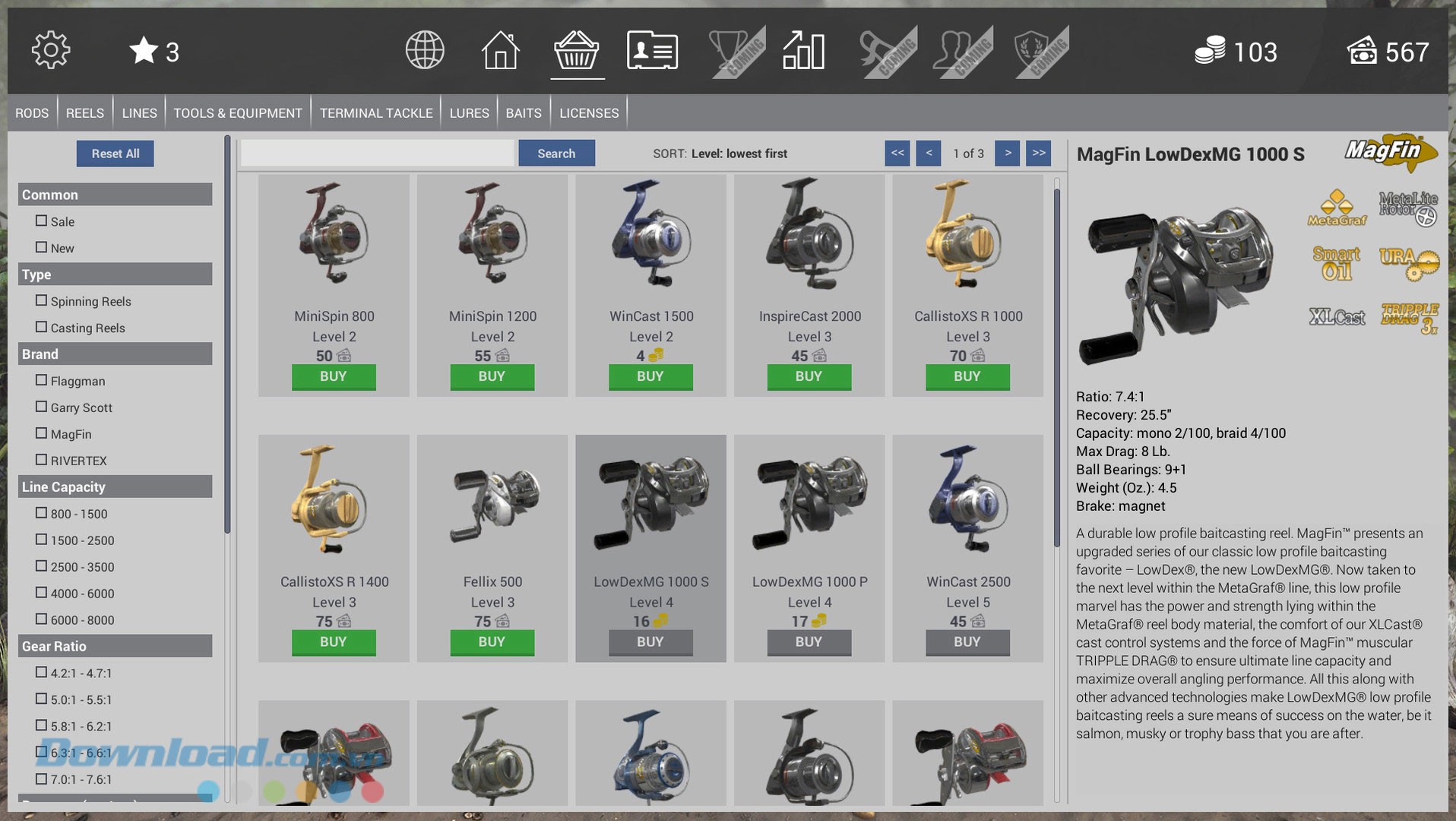Screen dimensions: 1456x821
Task: Go to the home icon
Action: pos(500,51)
